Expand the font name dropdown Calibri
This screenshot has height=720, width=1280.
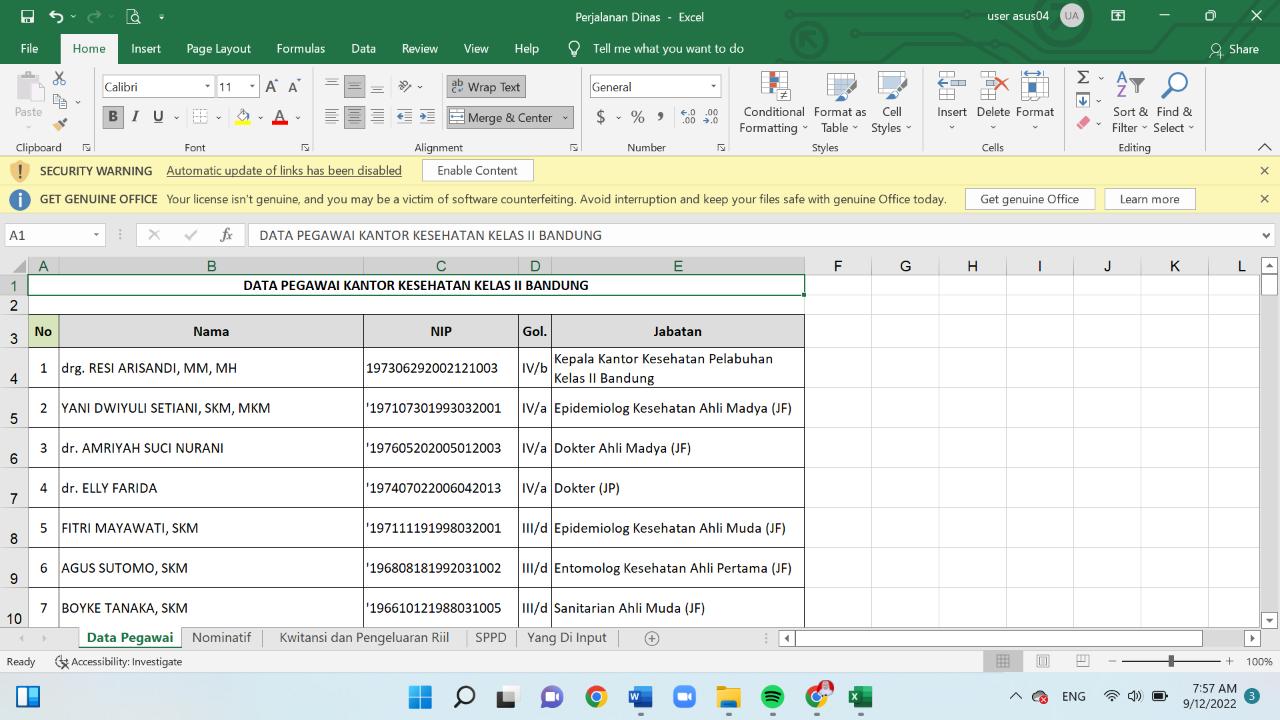tap(207, 87)
